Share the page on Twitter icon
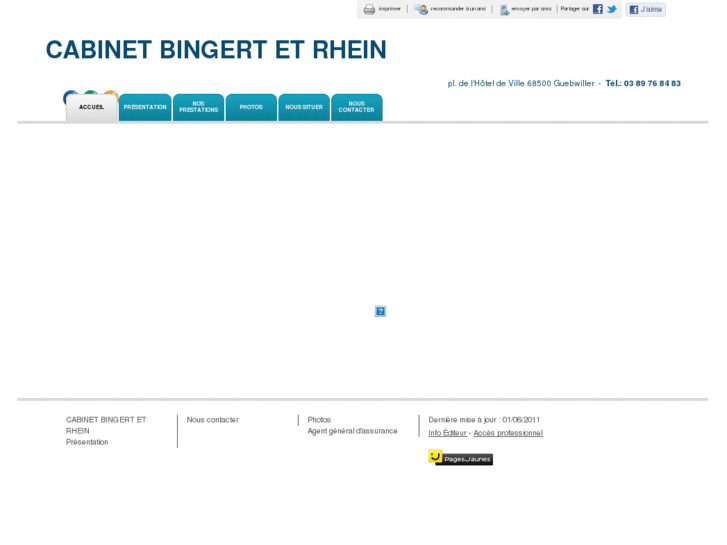The height and width of the screenshot is (545, 727). 612,9
